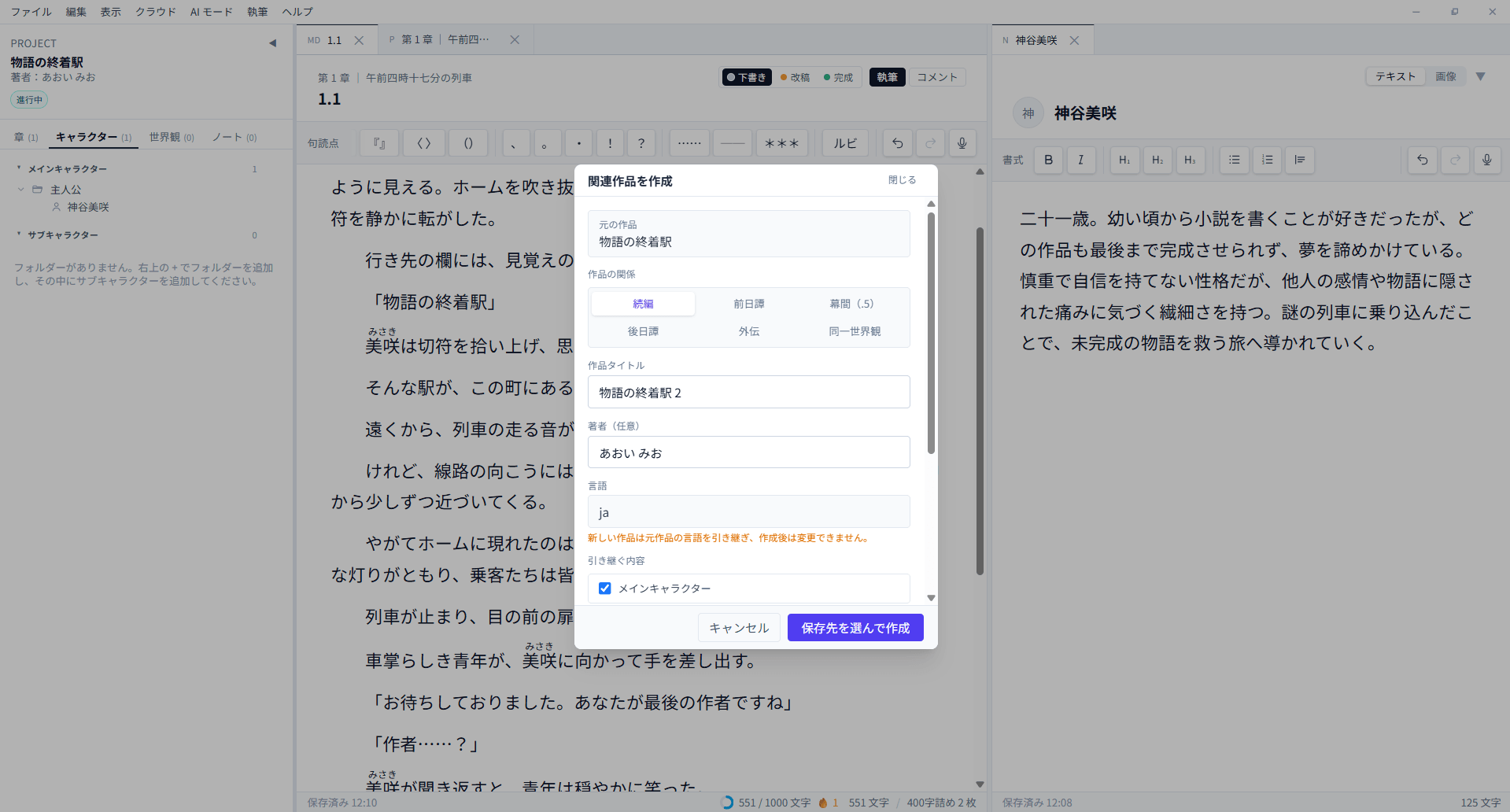Insert question mark punctuation
Image resolution: width=1510 pixels, height=812 pixels.
[641, 143]
